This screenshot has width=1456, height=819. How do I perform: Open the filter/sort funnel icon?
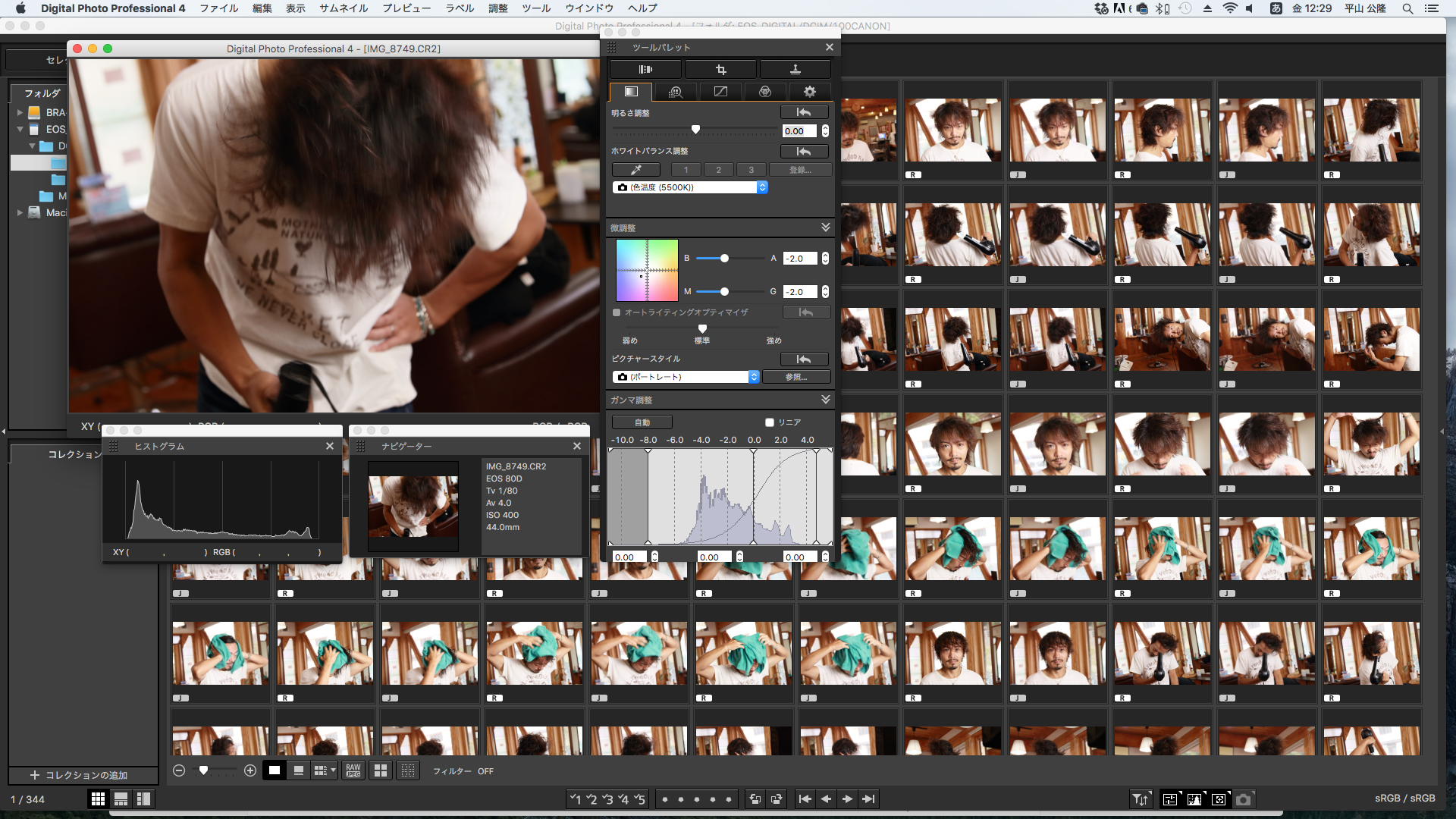[x=1140, y=799]
